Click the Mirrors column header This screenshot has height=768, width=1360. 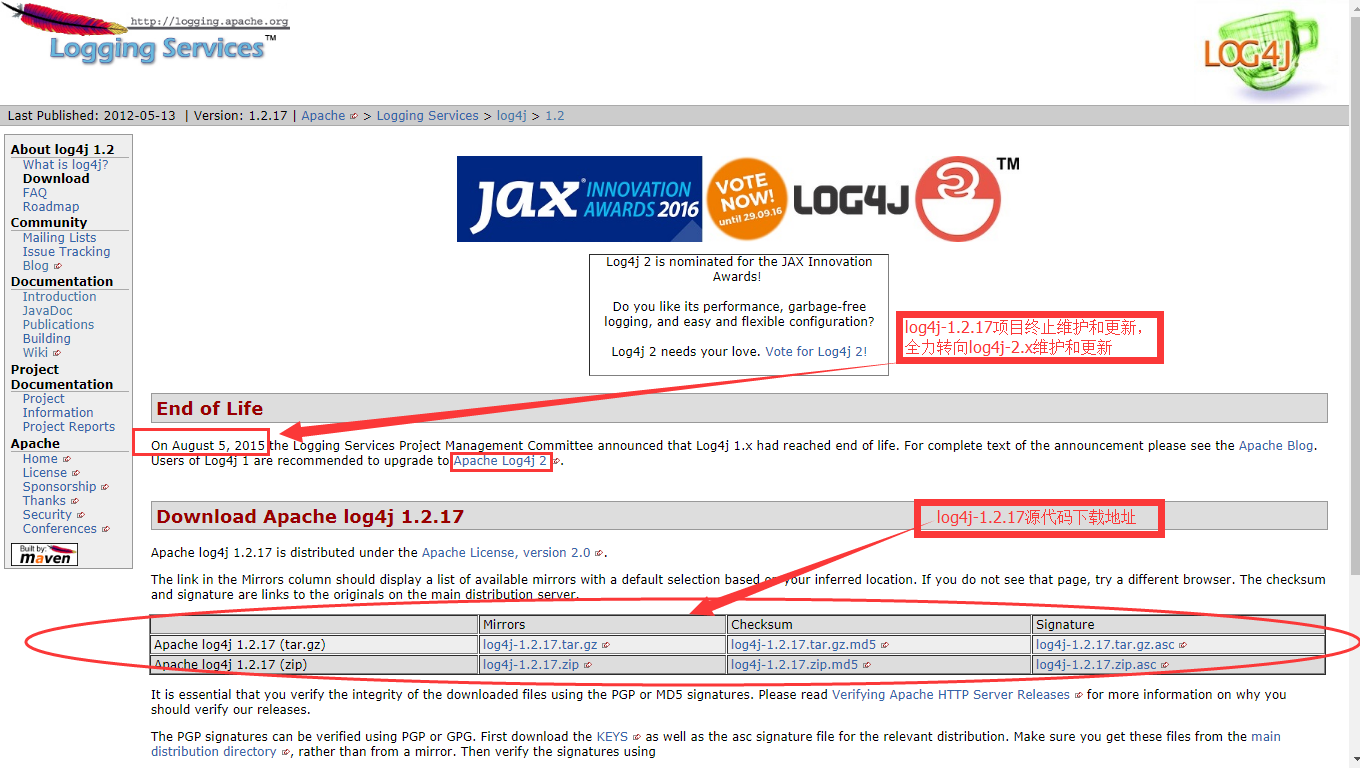(x=604, y=625)
